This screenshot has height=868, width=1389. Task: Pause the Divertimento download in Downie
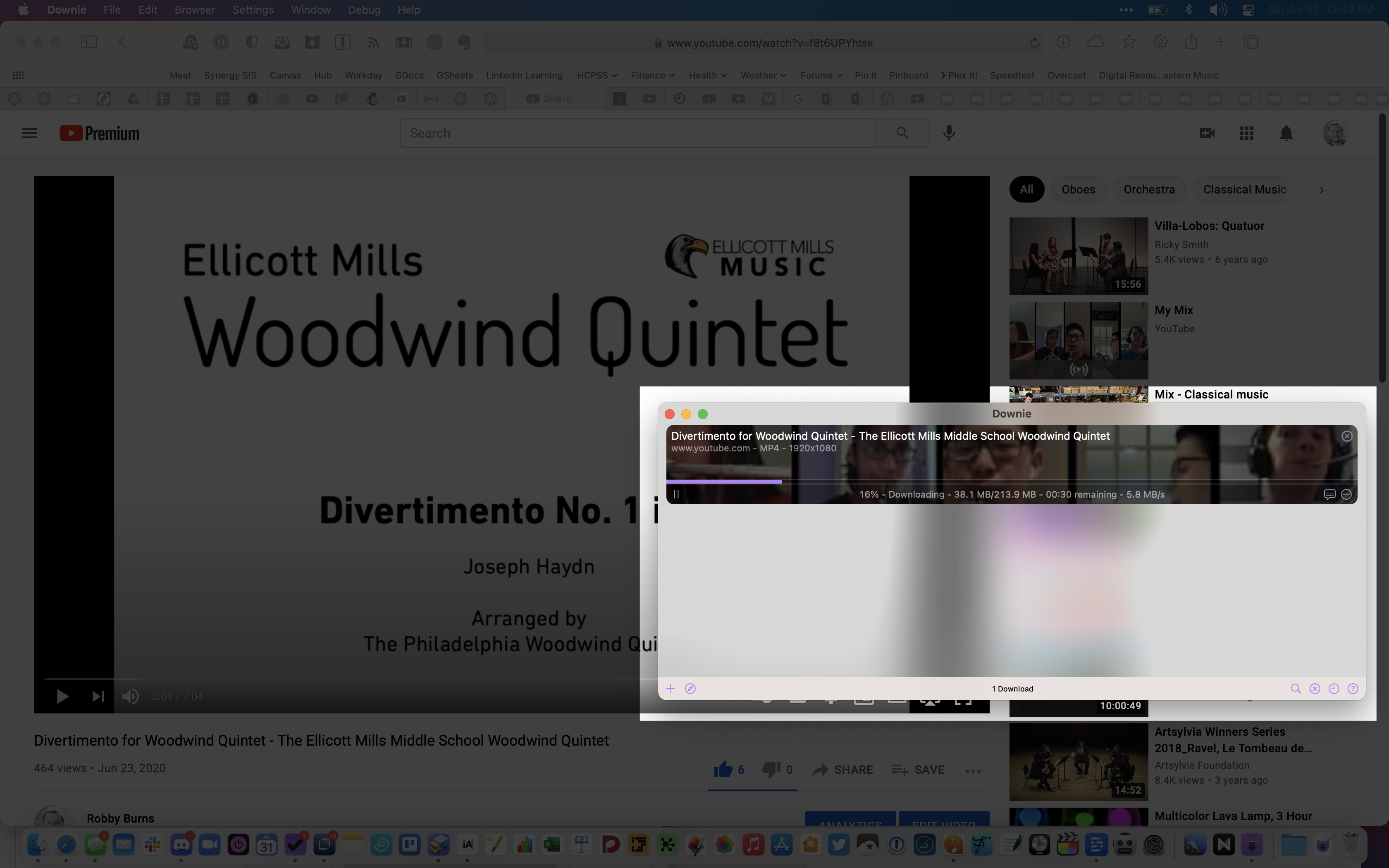point(676,494)
